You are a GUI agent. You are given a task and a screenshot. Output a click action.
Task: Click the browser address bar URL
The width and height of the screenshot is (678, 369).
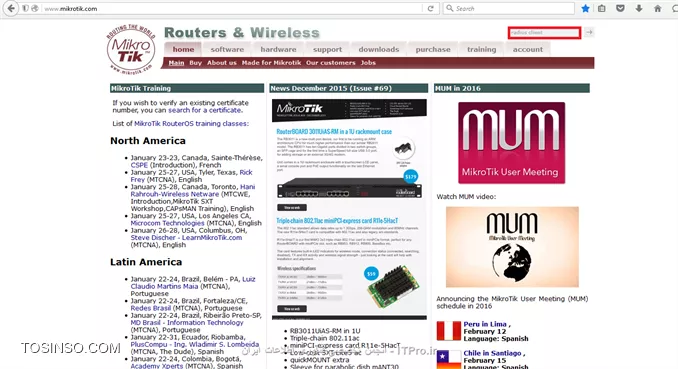point(71,9)
